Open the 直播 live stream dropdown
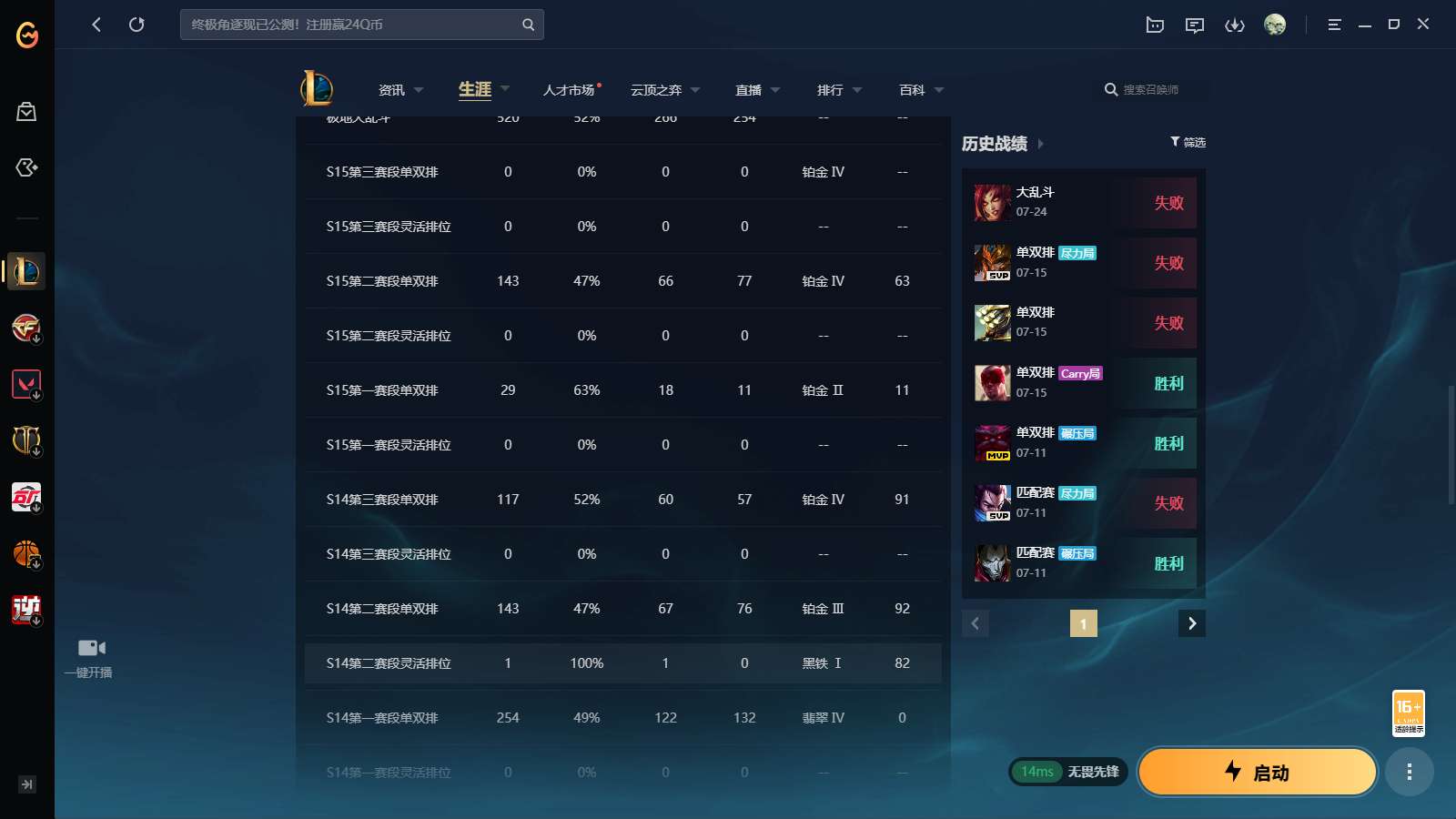The width and height of the screenshot is (1456, 819). pos(757,90)
